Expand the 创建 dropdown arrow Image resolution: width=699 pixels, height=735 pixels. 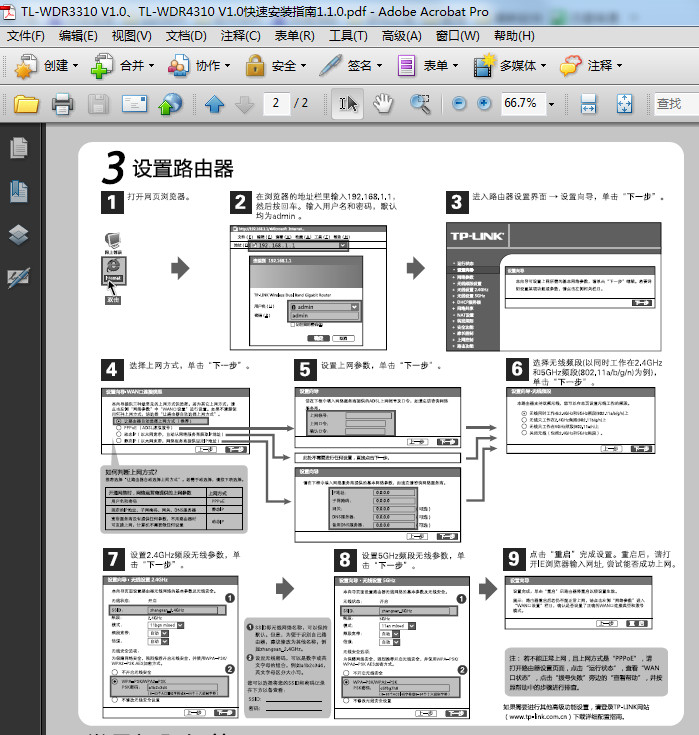[x=75, y=66]
